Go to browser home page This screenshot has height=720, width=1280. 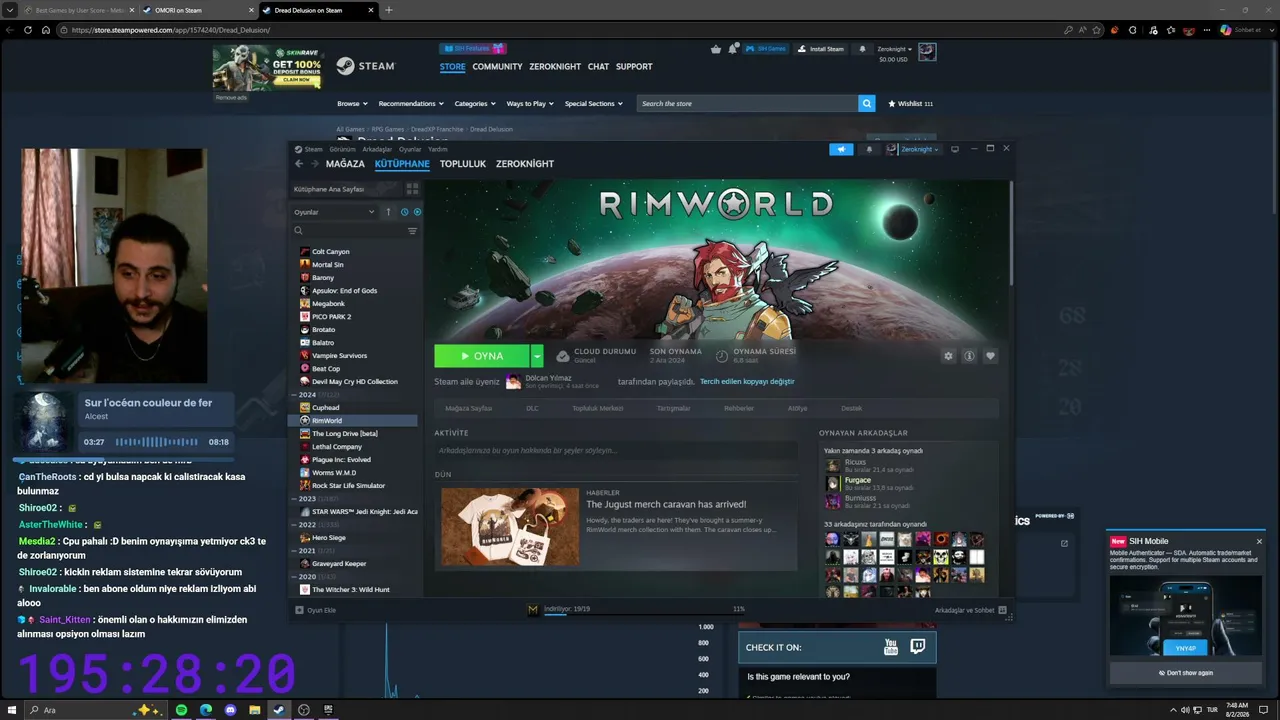(x=45, y=30)
